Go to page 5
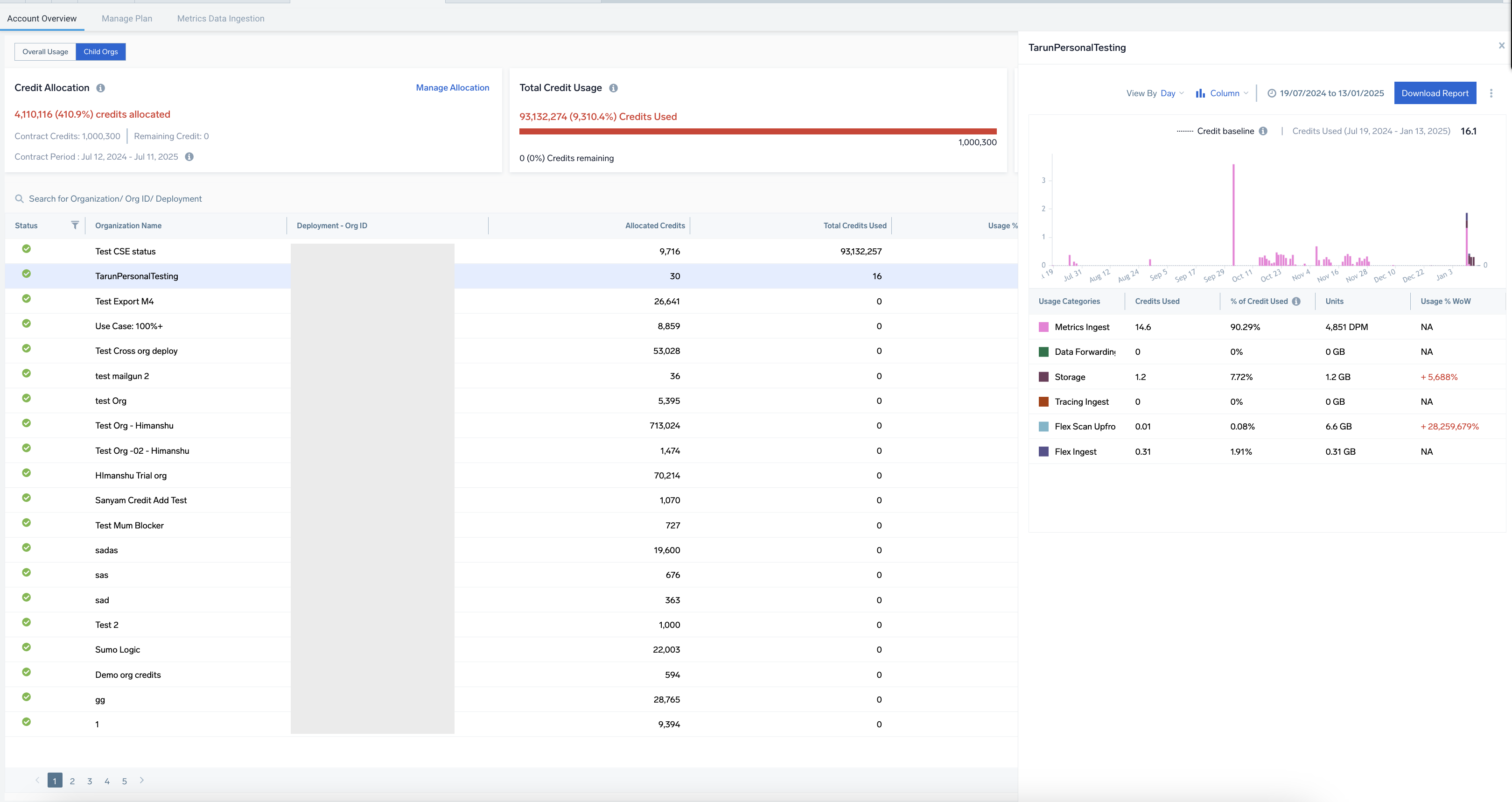This screenshot has width=1512, height=802. click(x=125, y=781)
